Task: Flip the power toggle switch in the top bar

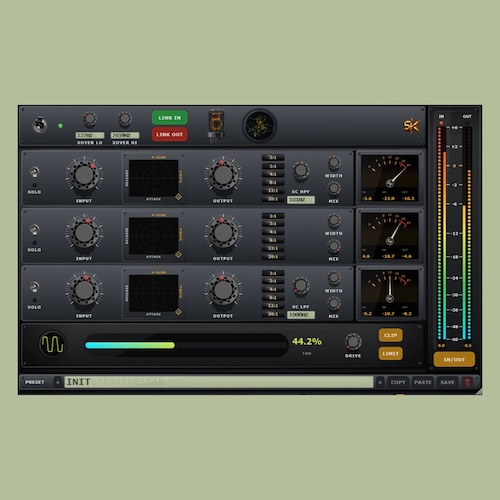Action: point(40,125)
